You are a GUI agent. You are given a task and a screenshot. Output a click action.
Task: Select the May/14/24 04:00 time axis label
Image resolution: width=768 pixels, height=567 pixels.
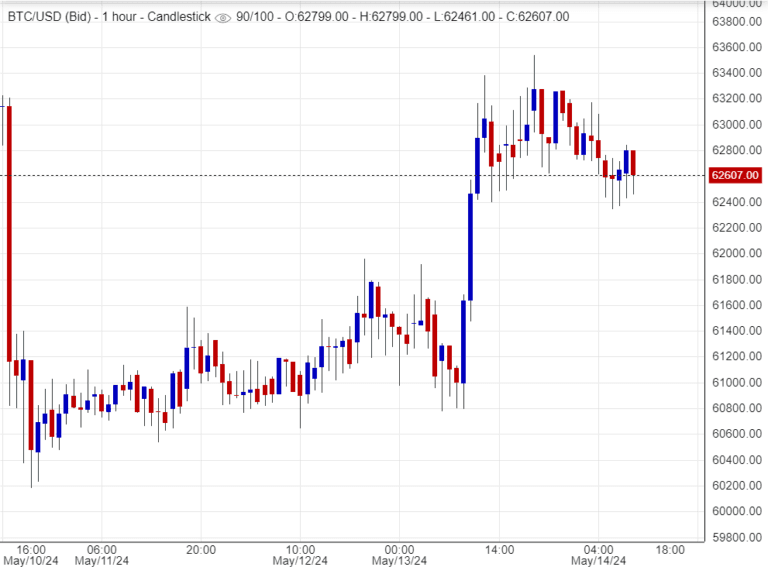click(599, 555)
